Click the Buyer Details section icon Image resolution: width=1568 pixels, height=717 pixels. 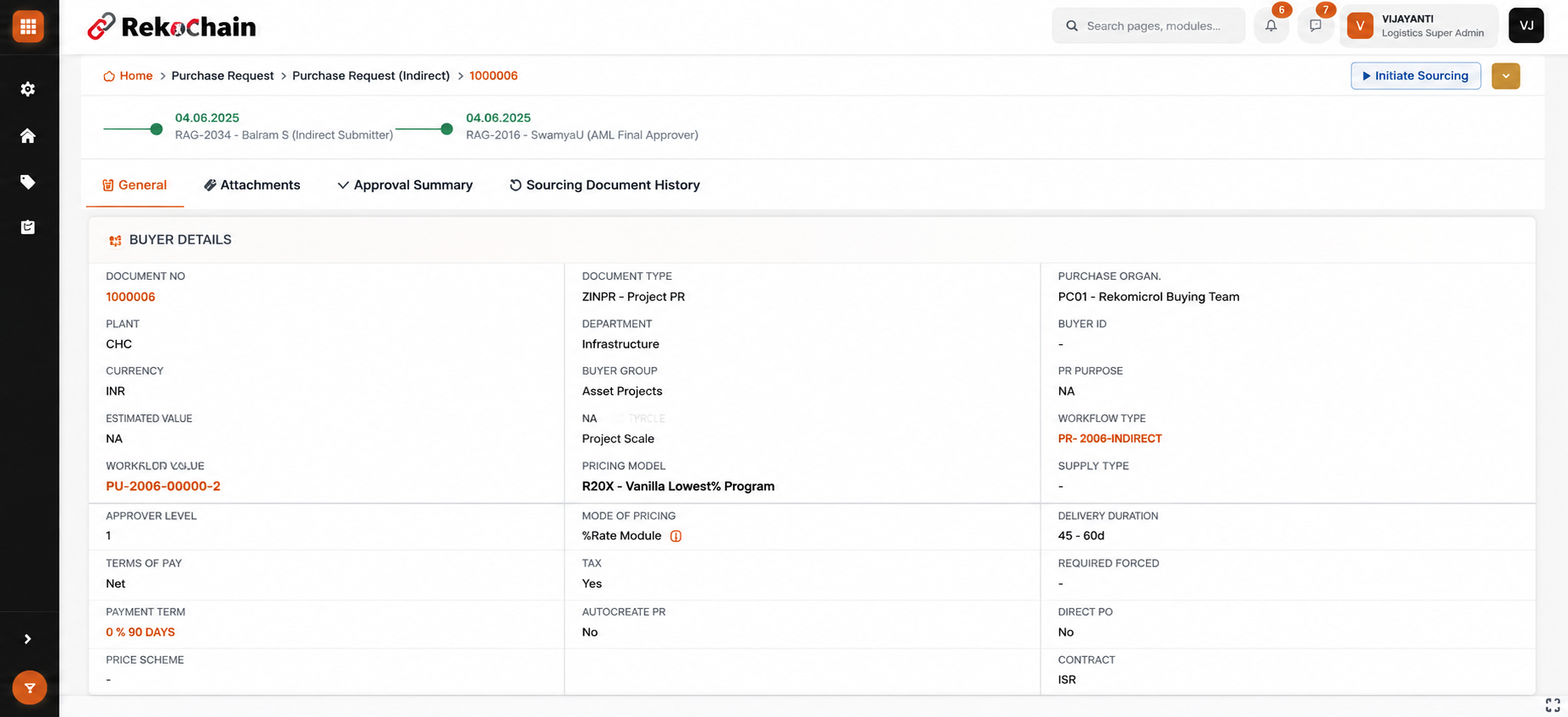(x=115, y=240)
